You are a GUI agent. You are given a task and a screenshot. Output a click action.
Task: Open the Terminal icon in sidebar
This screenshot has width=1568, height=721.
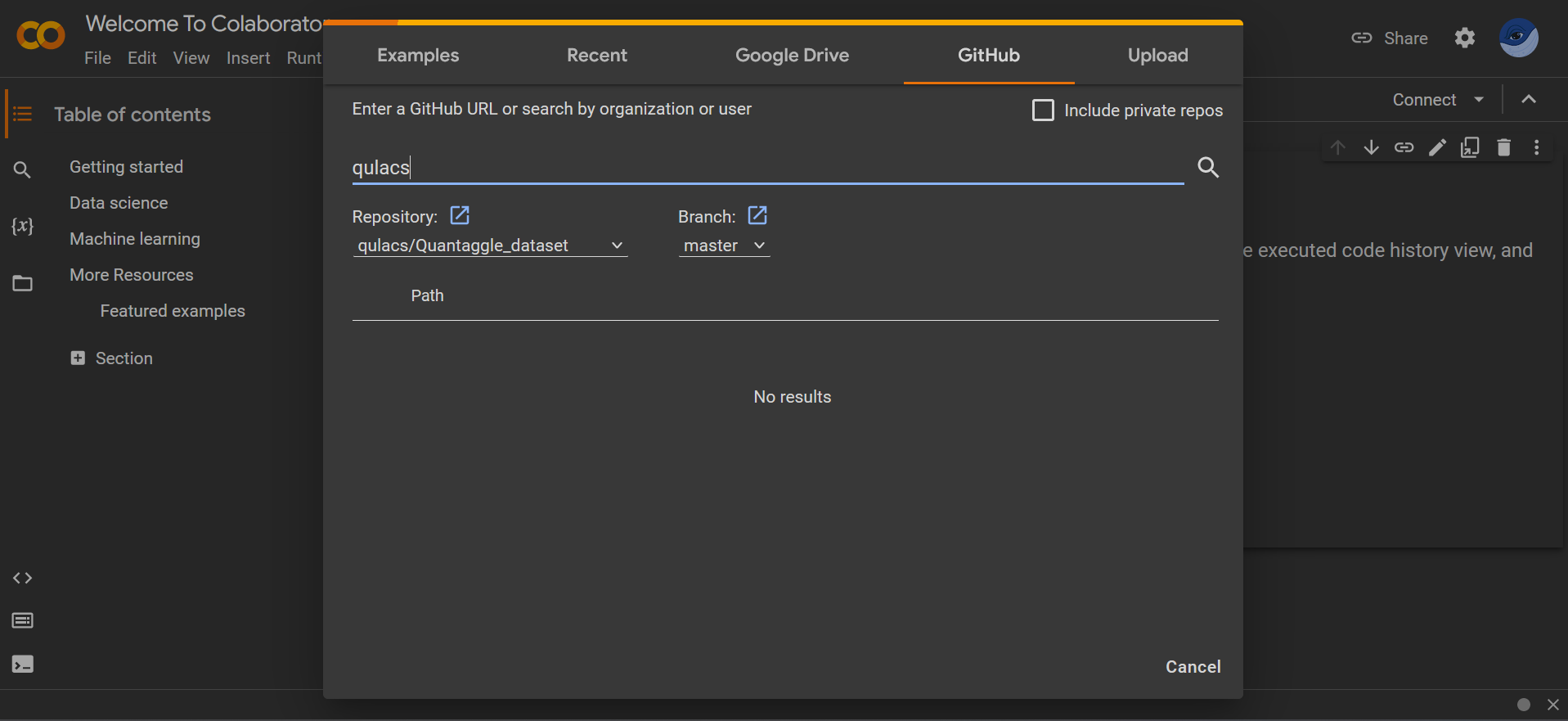(22, 664)
